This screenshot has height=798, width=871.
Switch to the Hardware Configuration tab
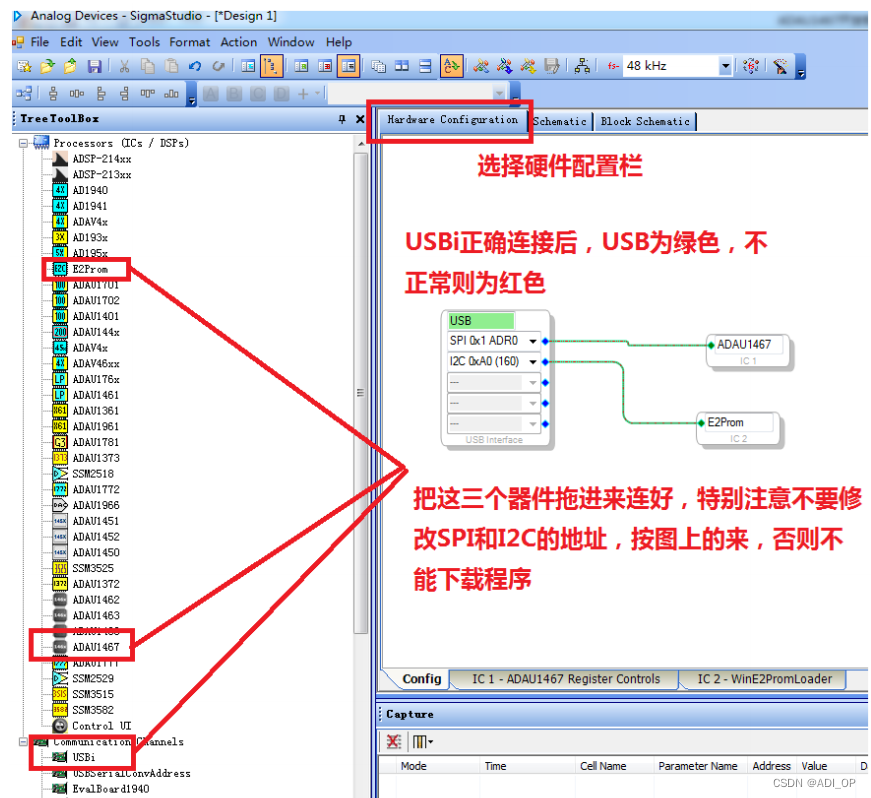[x=453, y=120]
